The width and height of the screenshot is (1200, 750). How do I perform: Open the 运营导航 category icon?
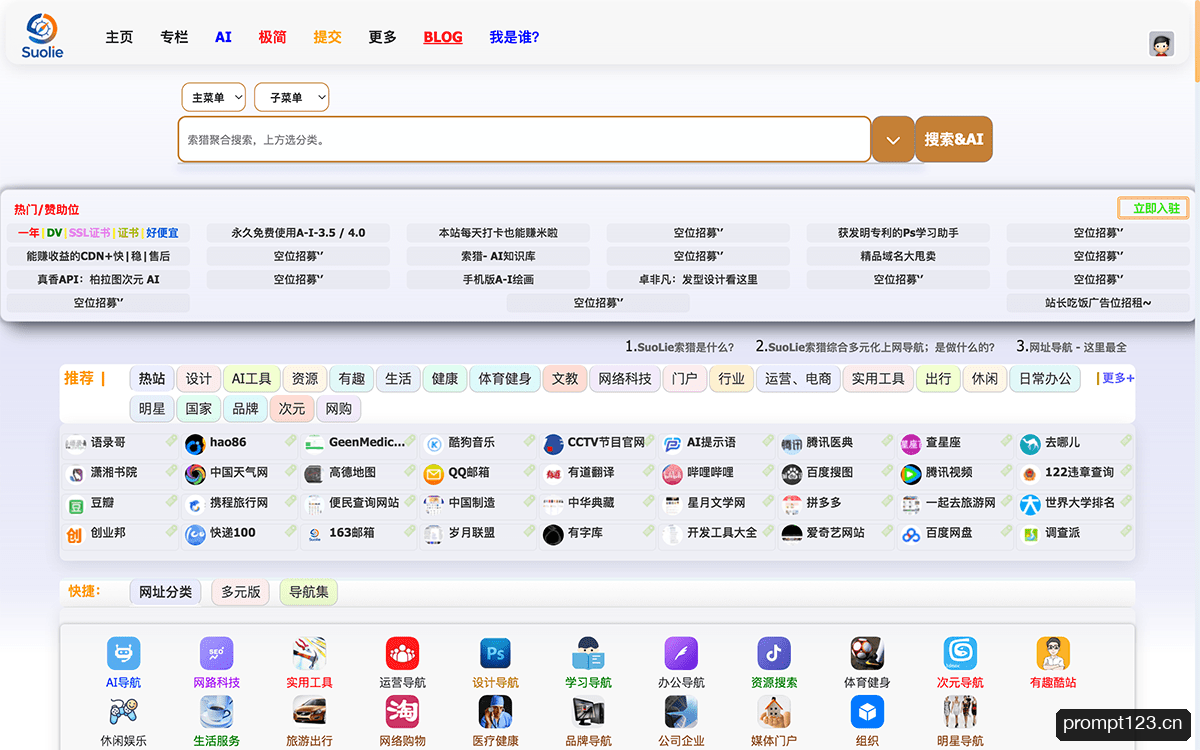pos(403,654)
